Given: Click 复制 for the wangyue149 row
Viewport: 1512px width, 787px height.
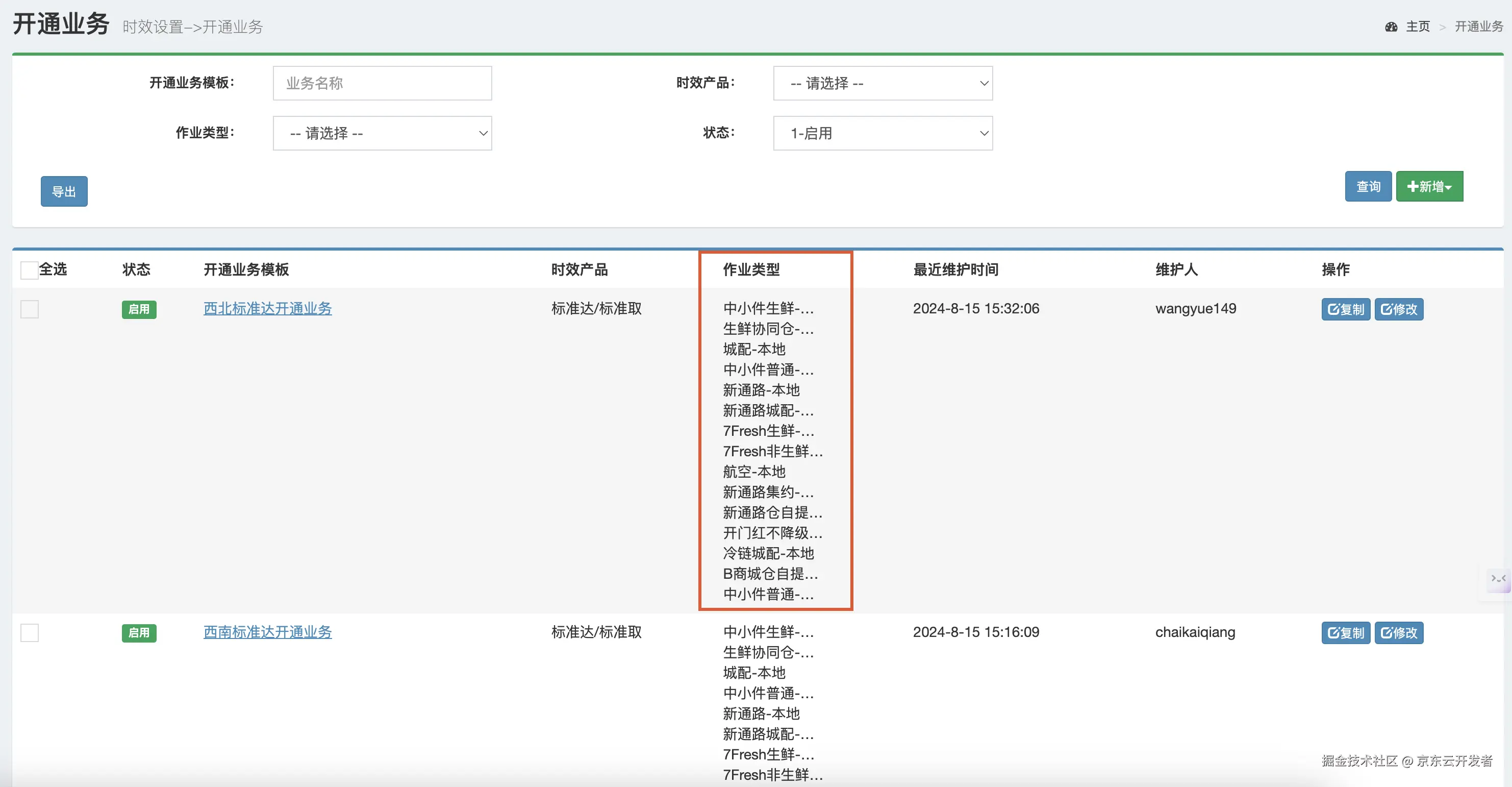Looking at the screenshot, I should pyautogui.click(x=1346, y=309).
